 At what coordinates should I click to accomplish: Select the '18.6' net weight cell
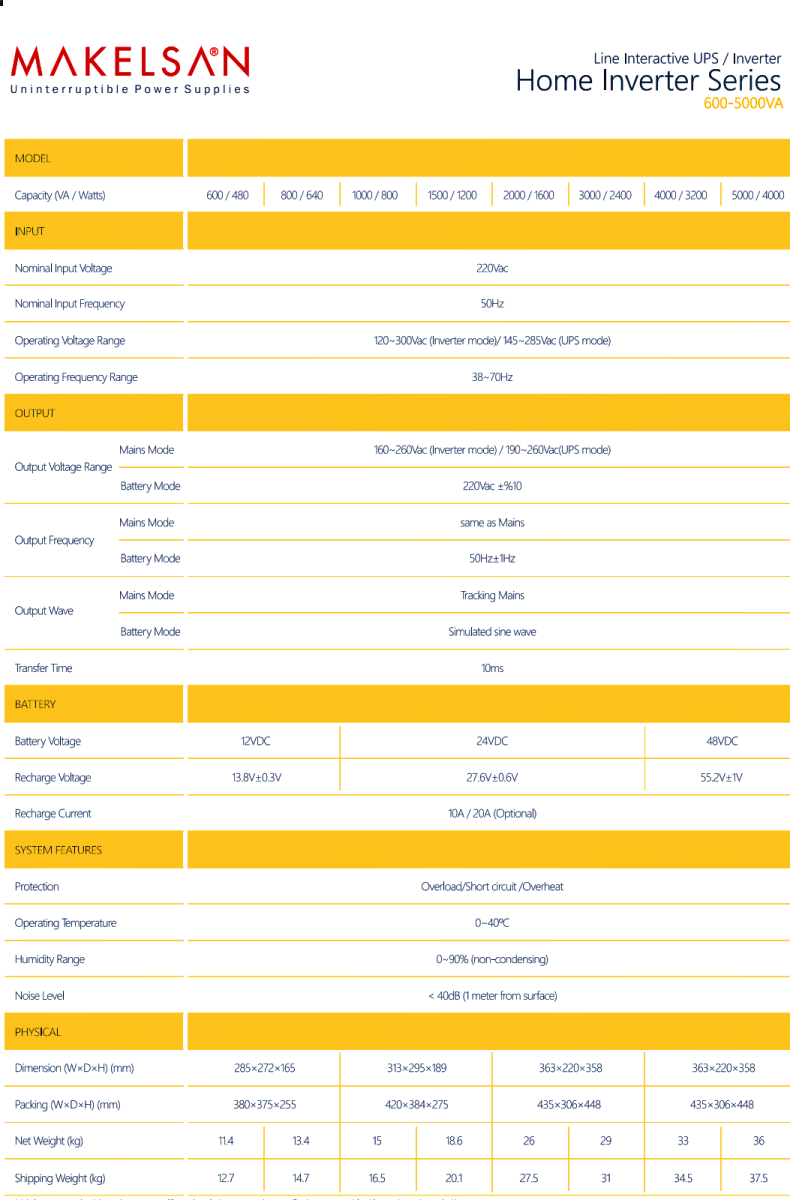[453, 1141]
